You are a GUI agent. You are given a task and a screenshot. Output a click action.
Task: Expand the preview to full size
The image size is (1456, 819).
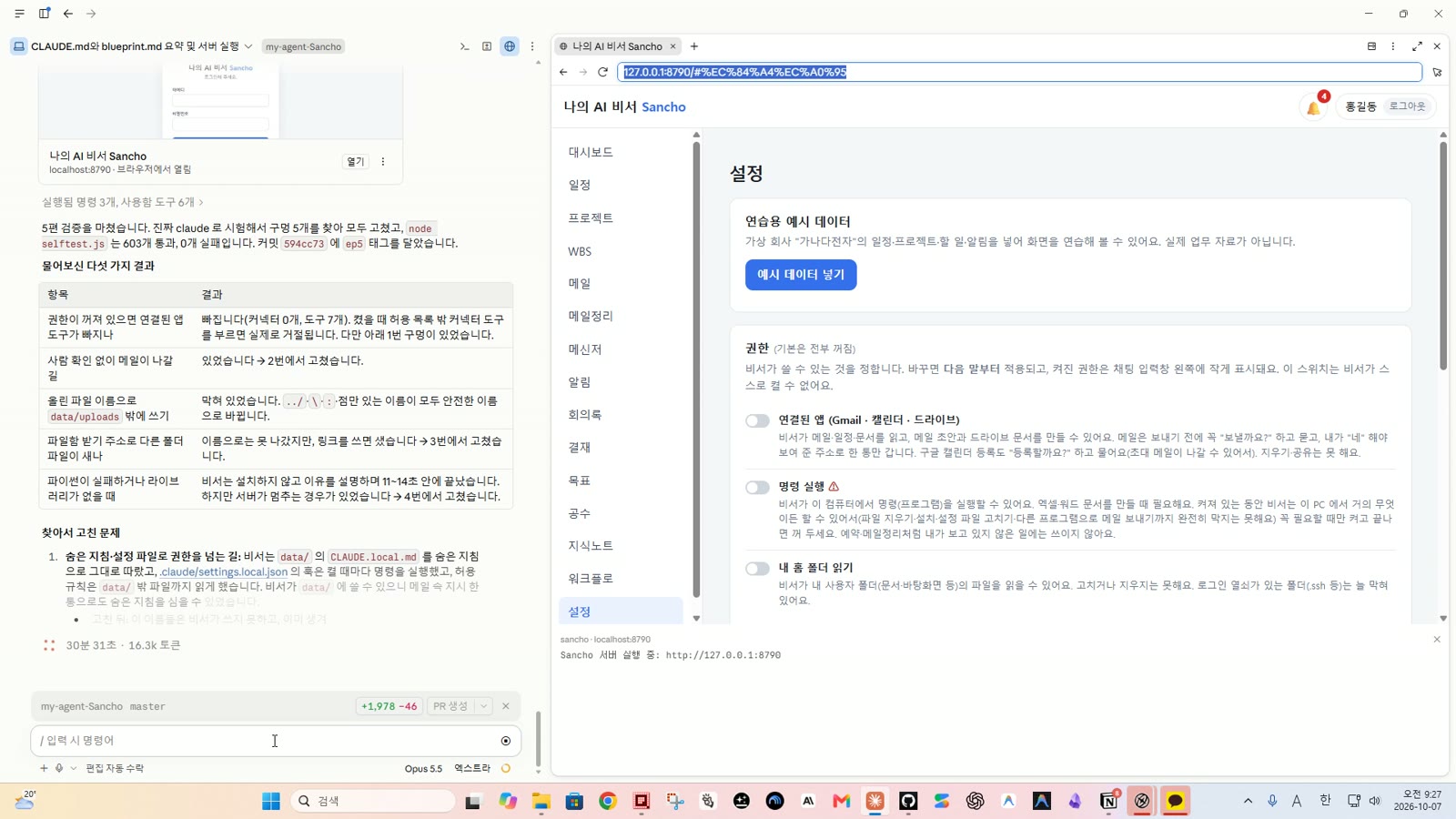click(1417, 46)
